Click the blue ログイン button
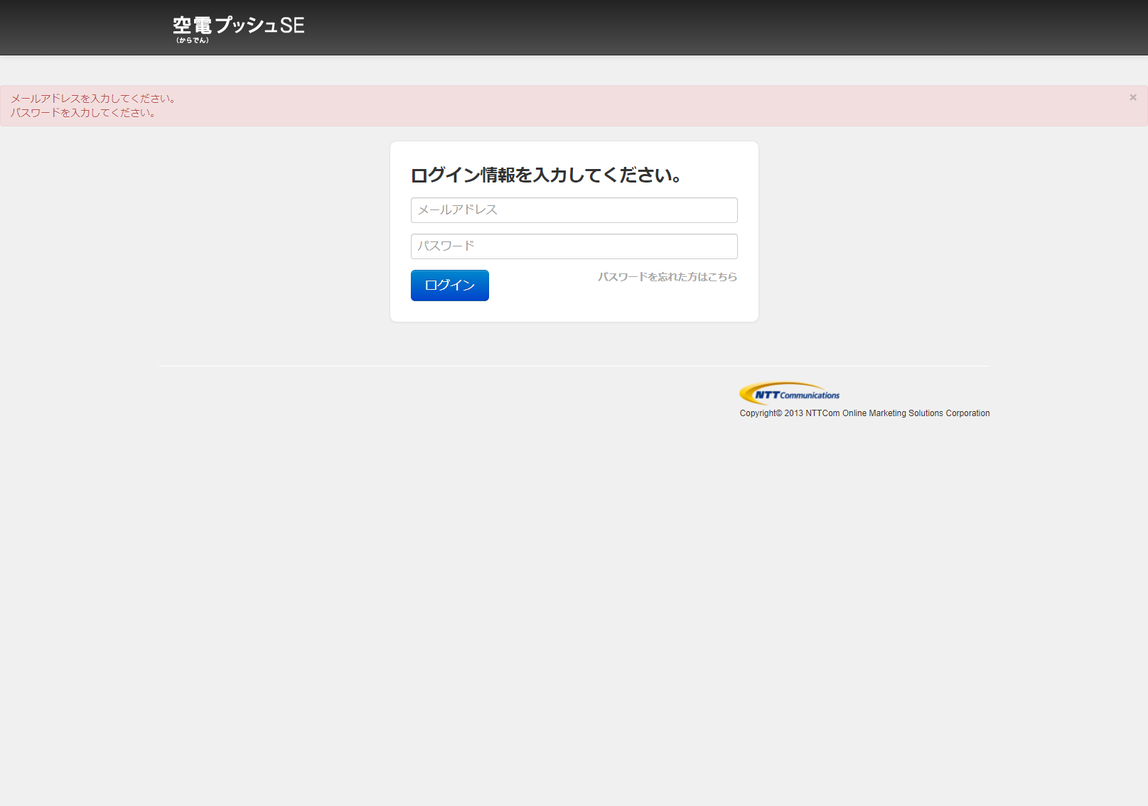 [x=450, y=286]
